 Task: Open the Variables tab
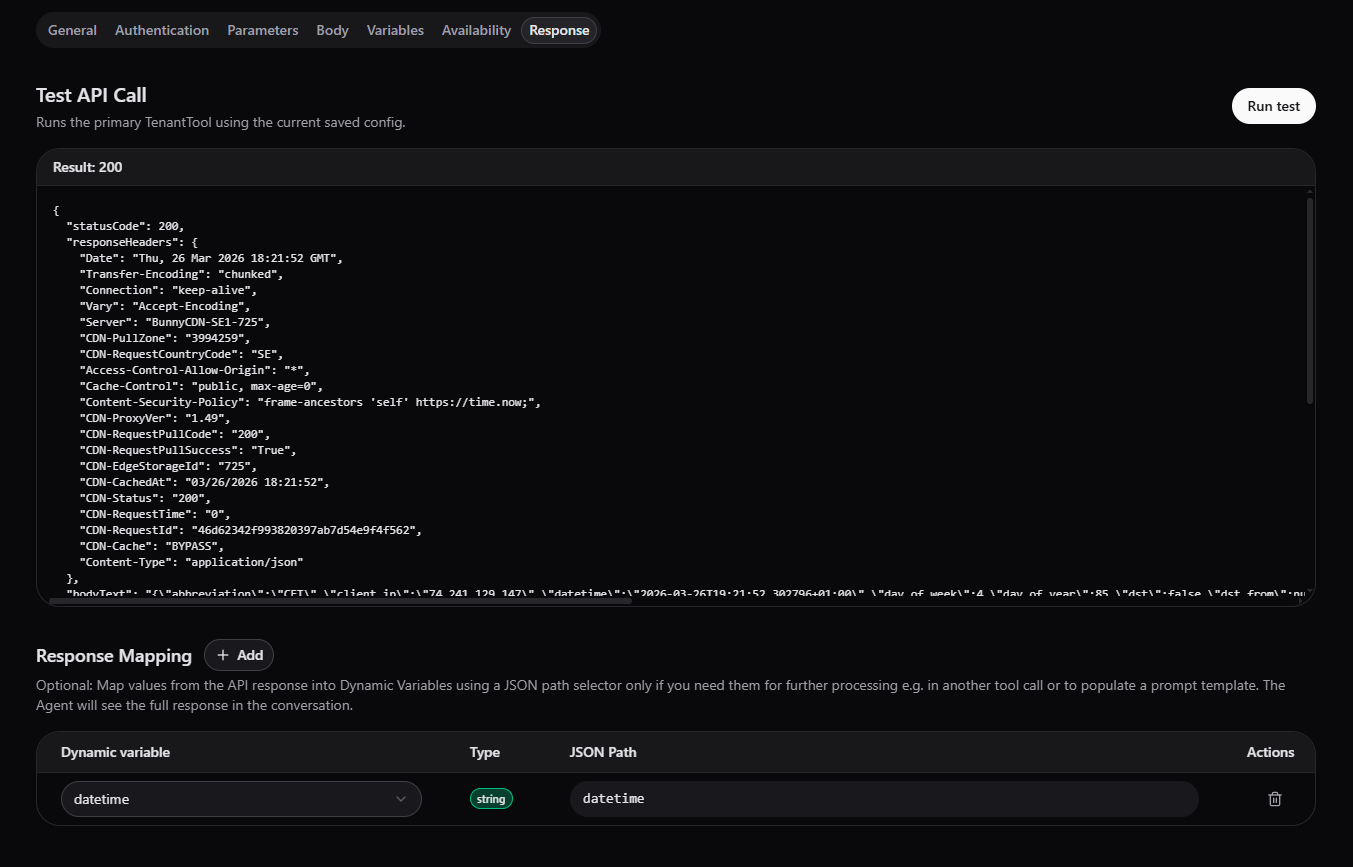pos(395,30)
